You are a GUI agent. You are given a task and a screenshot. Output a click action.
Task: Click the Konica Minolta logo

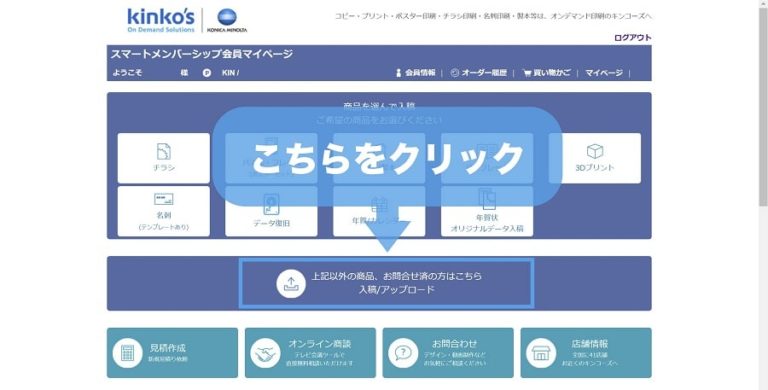pos(227,21)
